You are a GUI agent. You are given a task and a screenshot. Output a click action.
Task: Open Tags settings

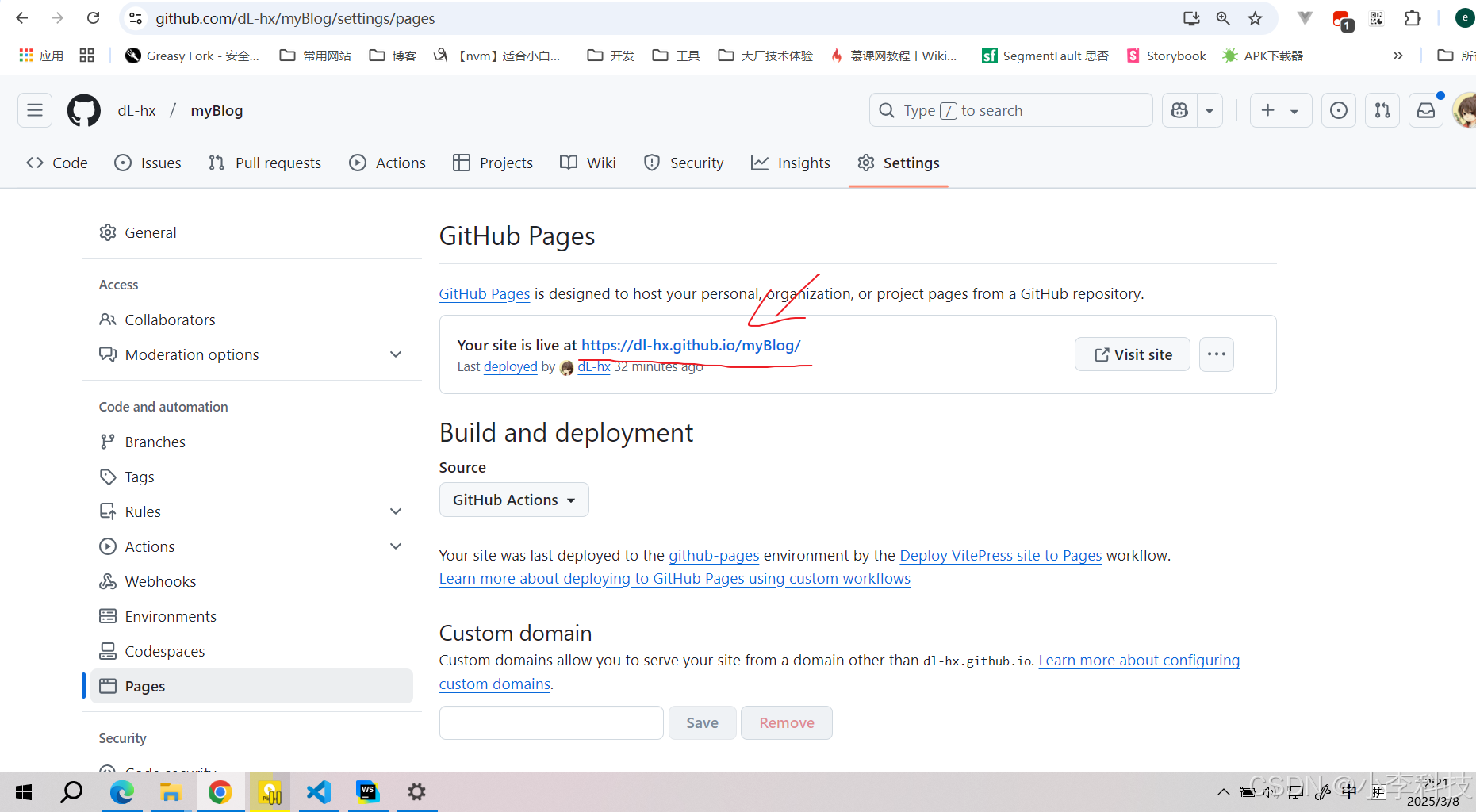coord(251,477)
